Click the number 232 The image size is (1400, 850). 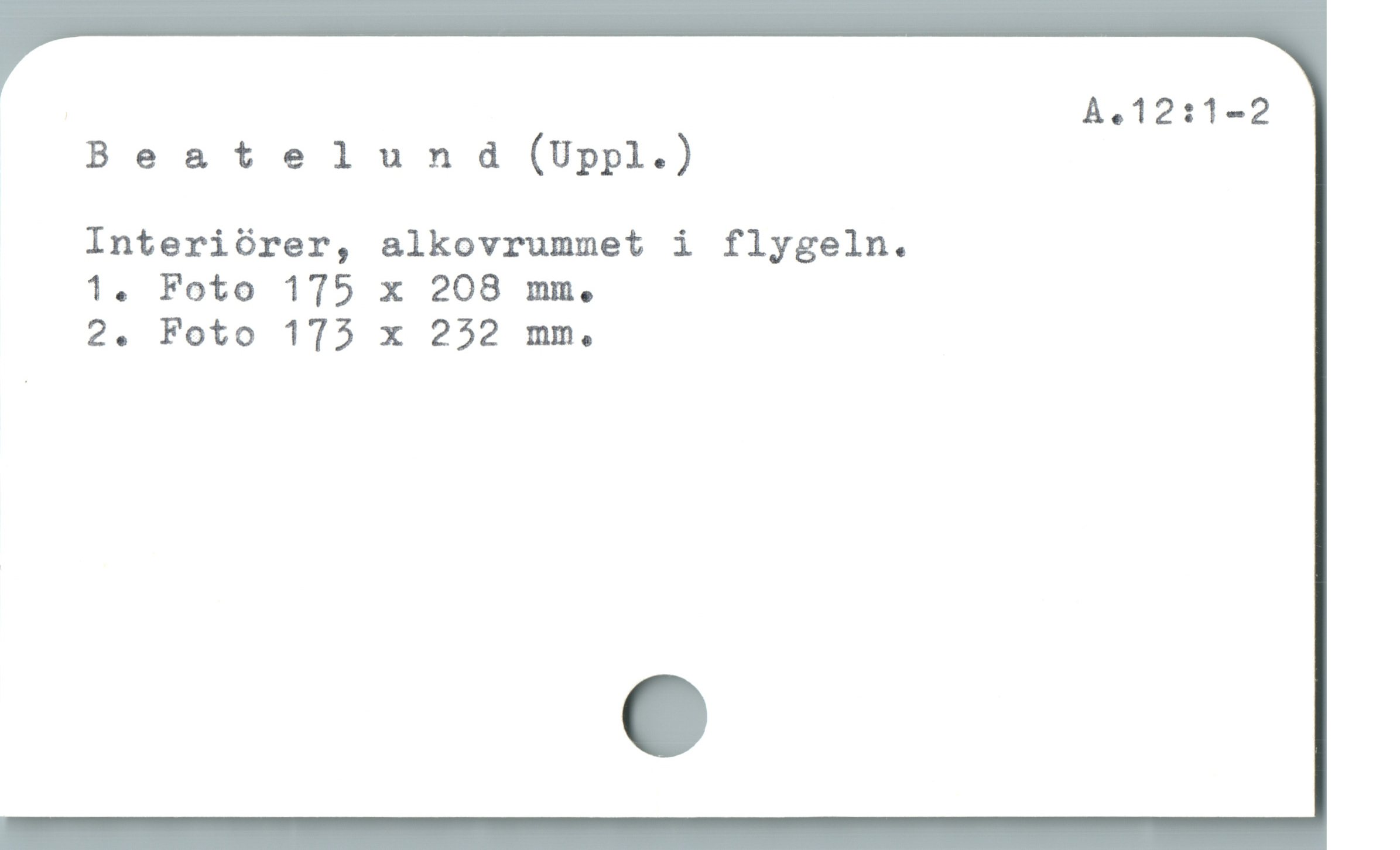[x=465, y=335]
